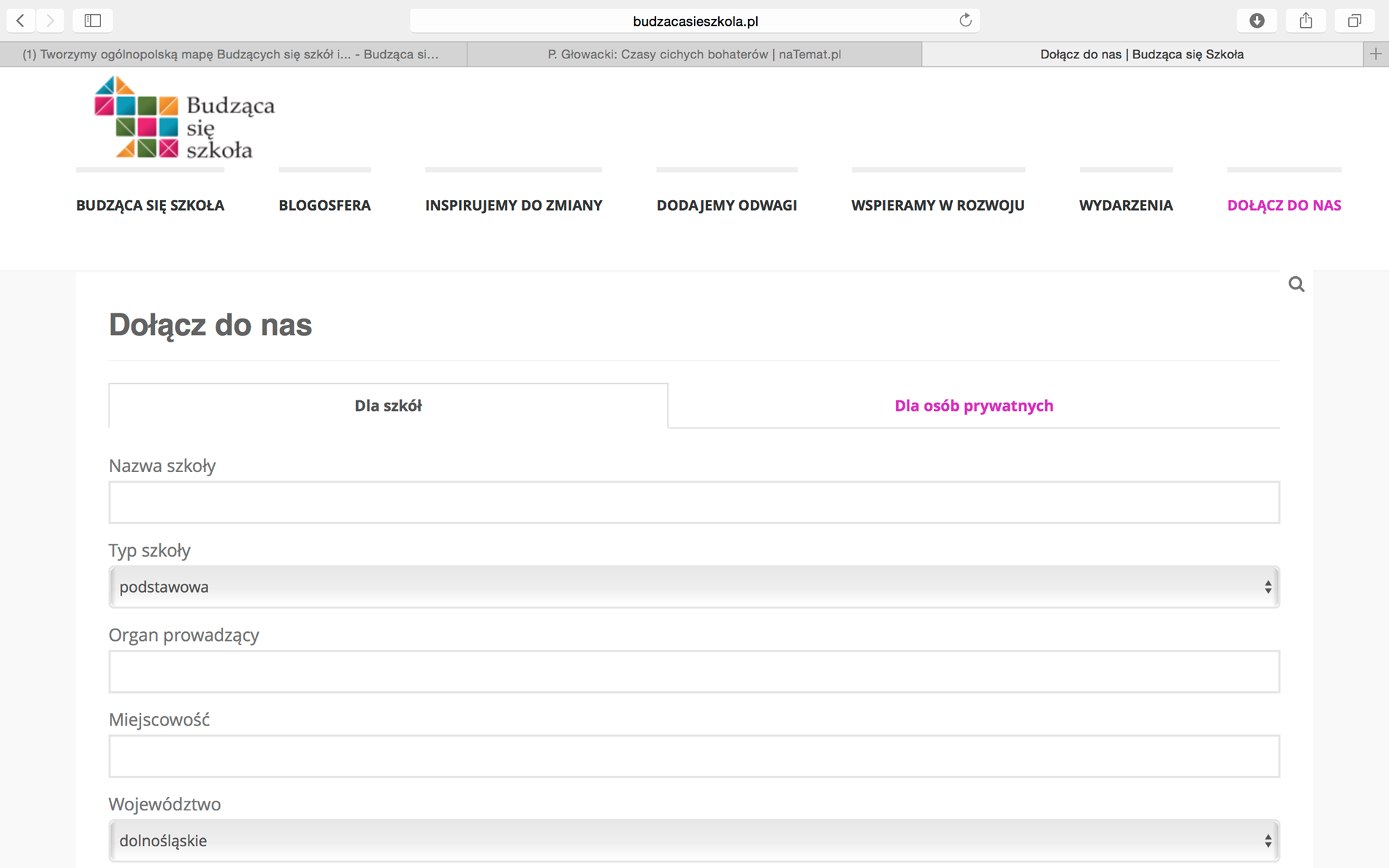The image size is (1389, 868).
Task: Click the Budząca się szkoła logo
Action: [184, 118]
